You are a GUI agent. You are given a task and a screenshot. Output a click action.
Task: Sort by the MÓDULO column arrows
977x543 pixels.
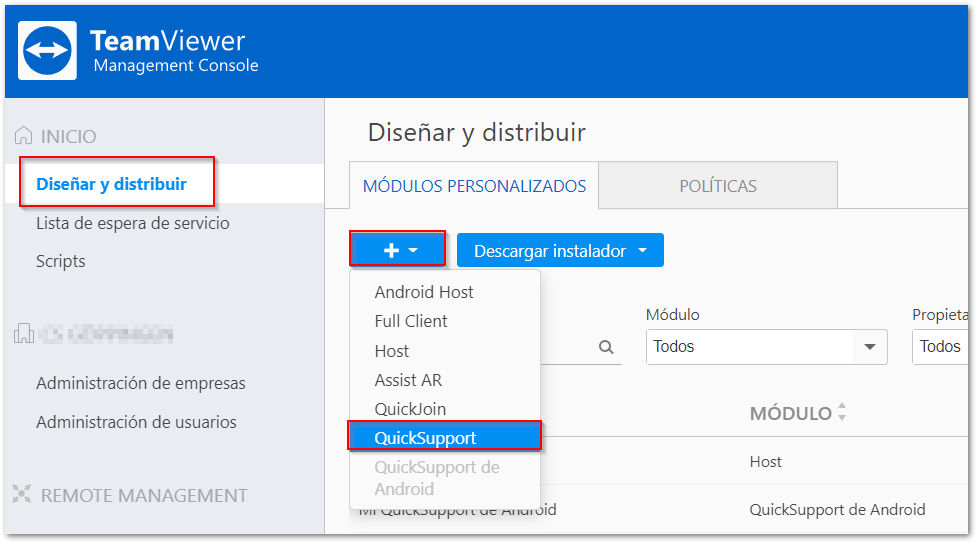click(x=842, y=412)
